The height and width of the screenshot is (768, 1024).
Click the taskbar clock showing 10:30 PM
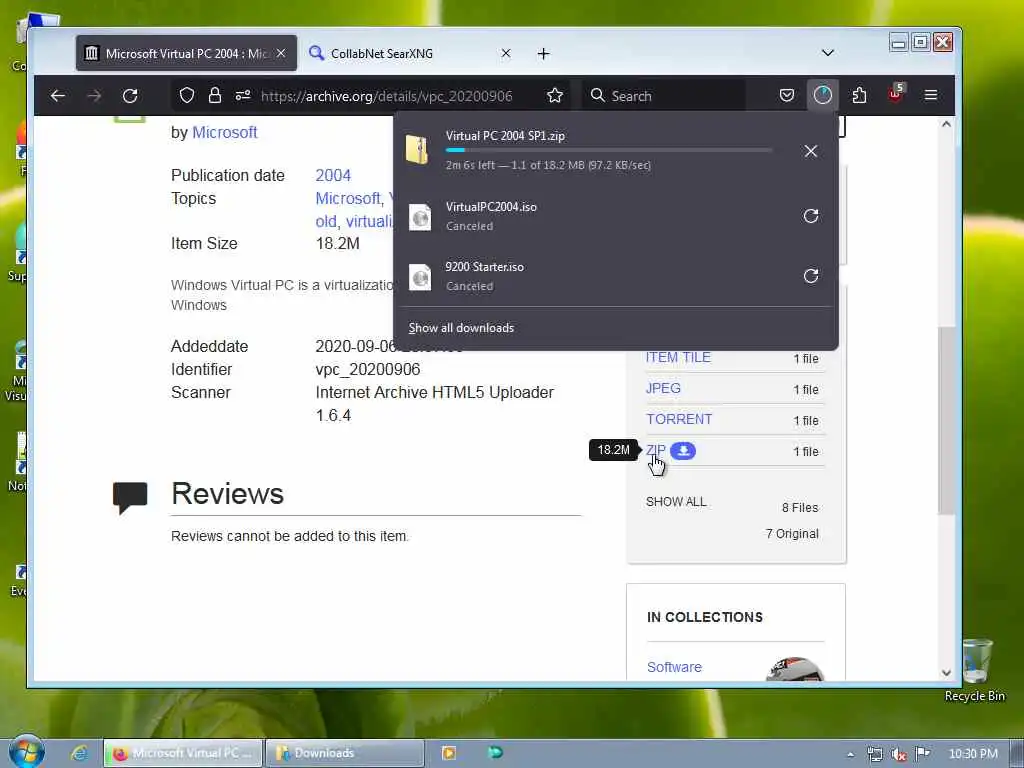point(972,754)
